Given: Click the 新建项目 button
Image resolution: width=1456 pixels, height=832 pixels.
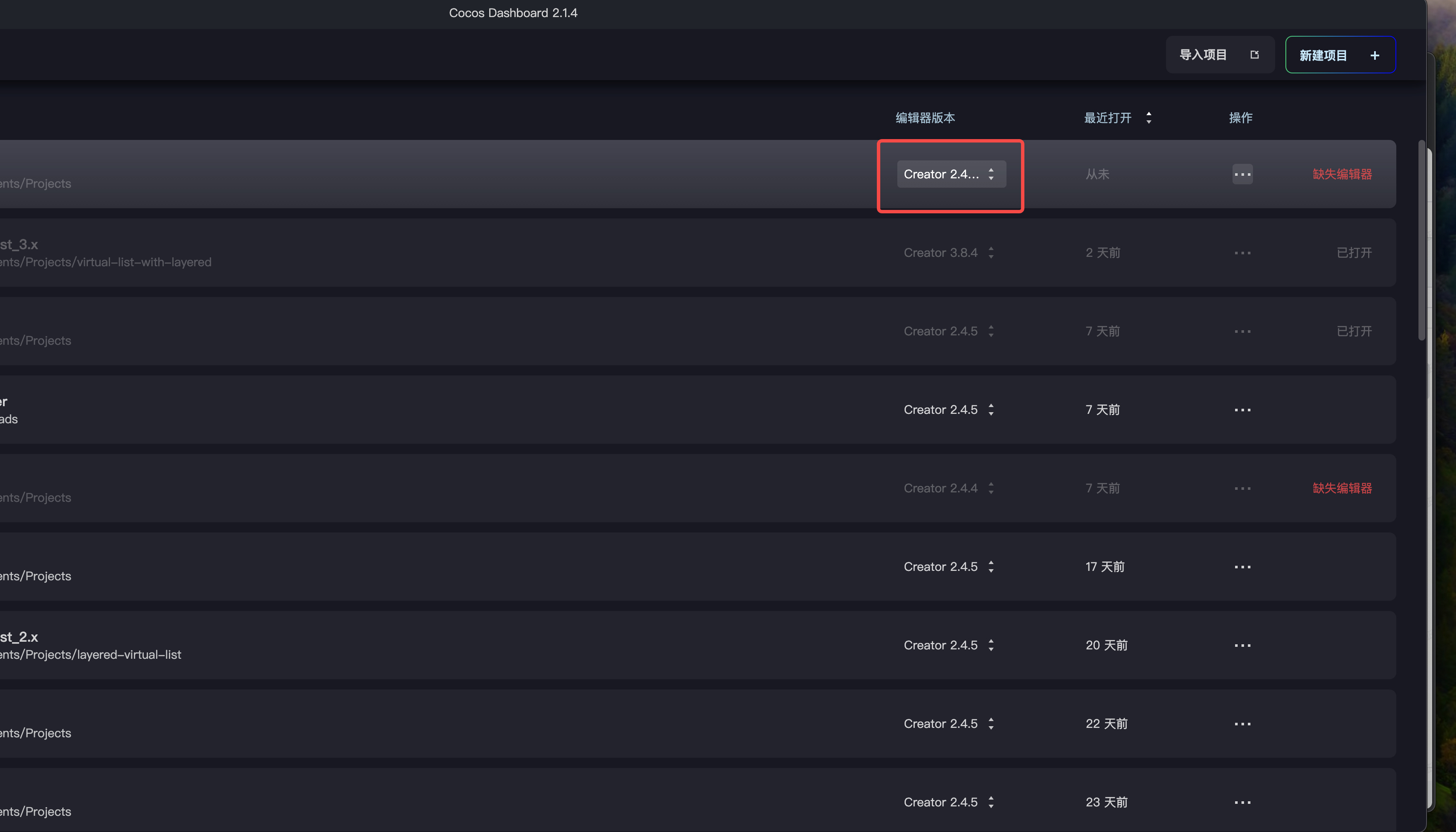Looking at the screenshot, I should point(1323,55).
